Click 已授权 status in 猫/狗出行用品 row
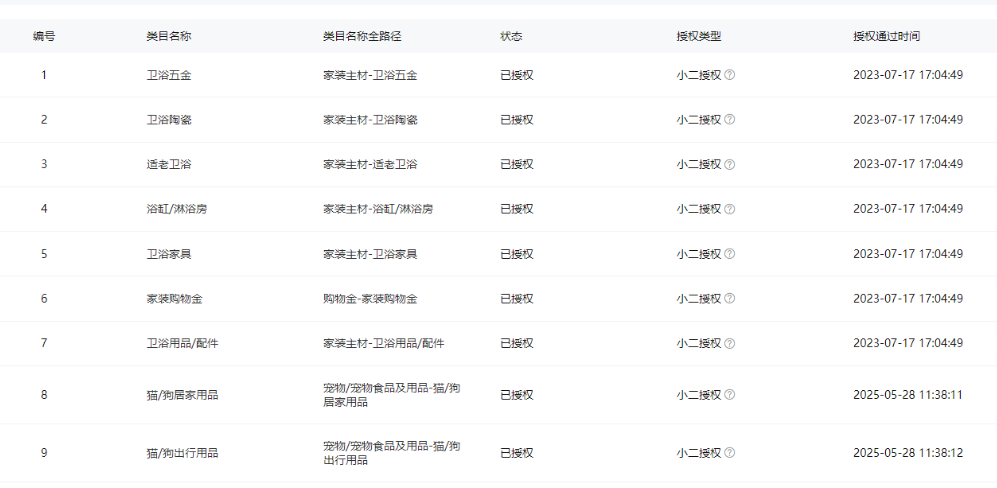The width and height of the screenshot is (997, 488). 516,453
